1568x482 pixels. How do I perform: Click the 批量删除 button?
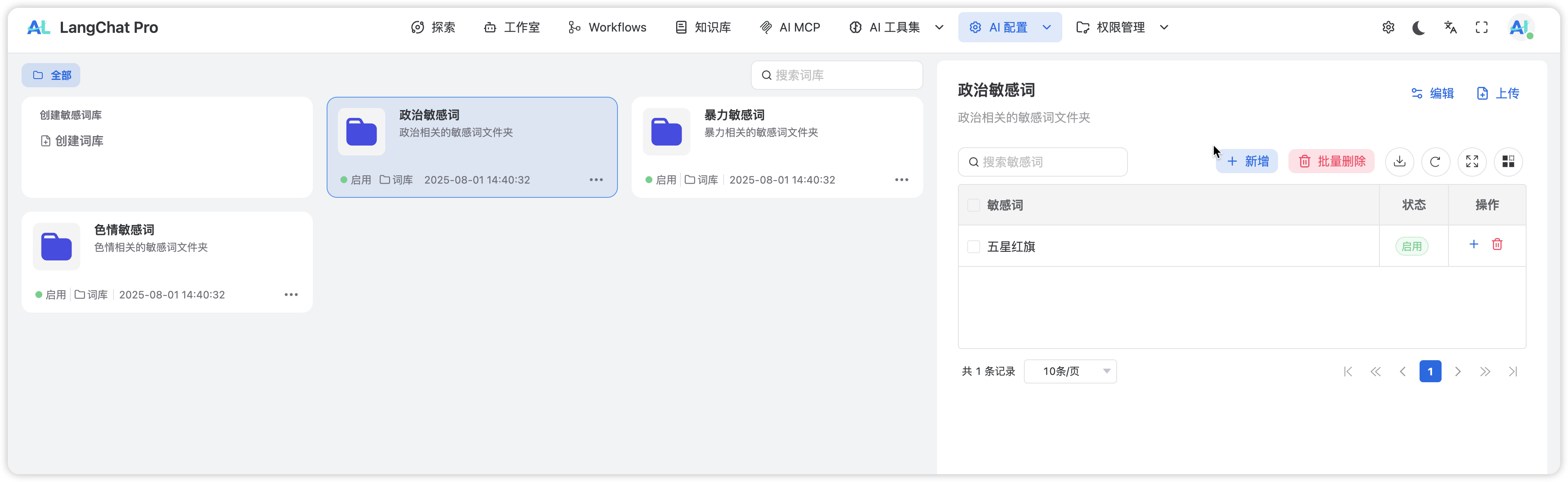(1331, 162)
